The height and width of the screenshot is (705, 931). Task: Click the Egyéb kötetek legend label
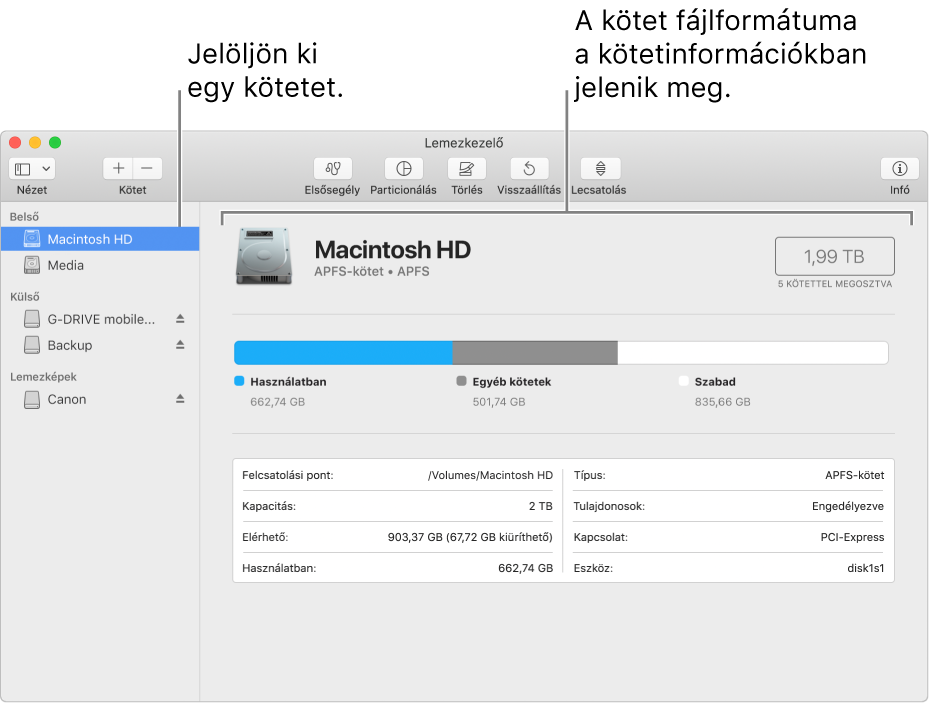coord(512,382)
